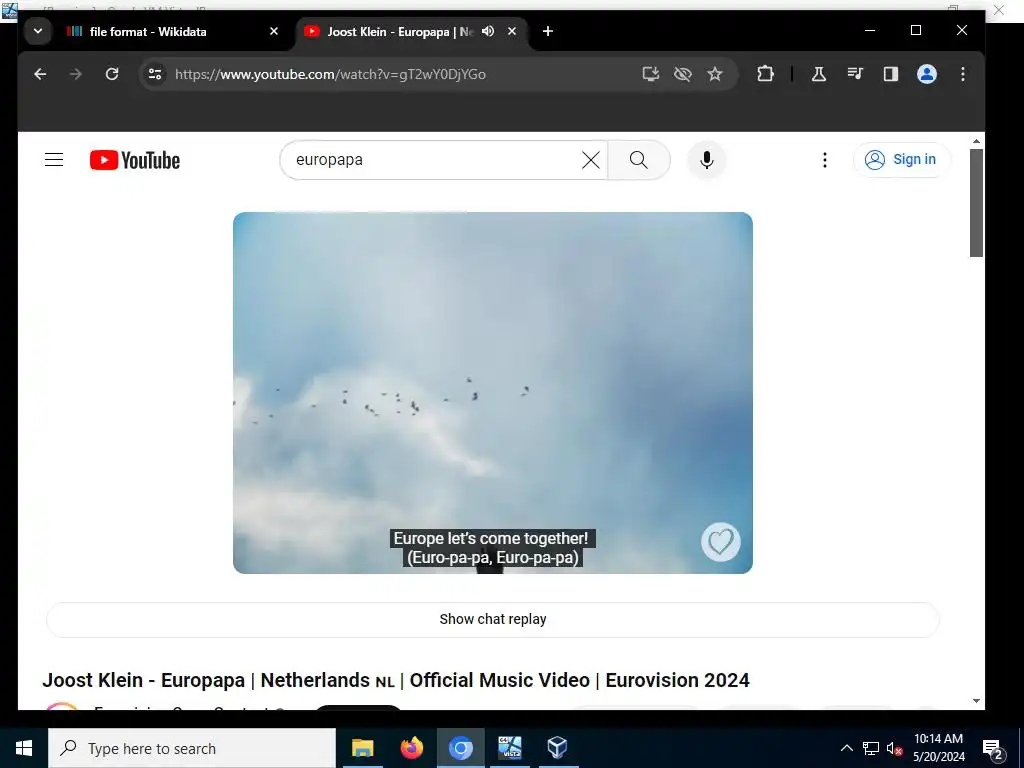Viewport: 1024px width, 768px height.
Task: Click the muted volume tray icon
Action: click(x=894, y=748)
